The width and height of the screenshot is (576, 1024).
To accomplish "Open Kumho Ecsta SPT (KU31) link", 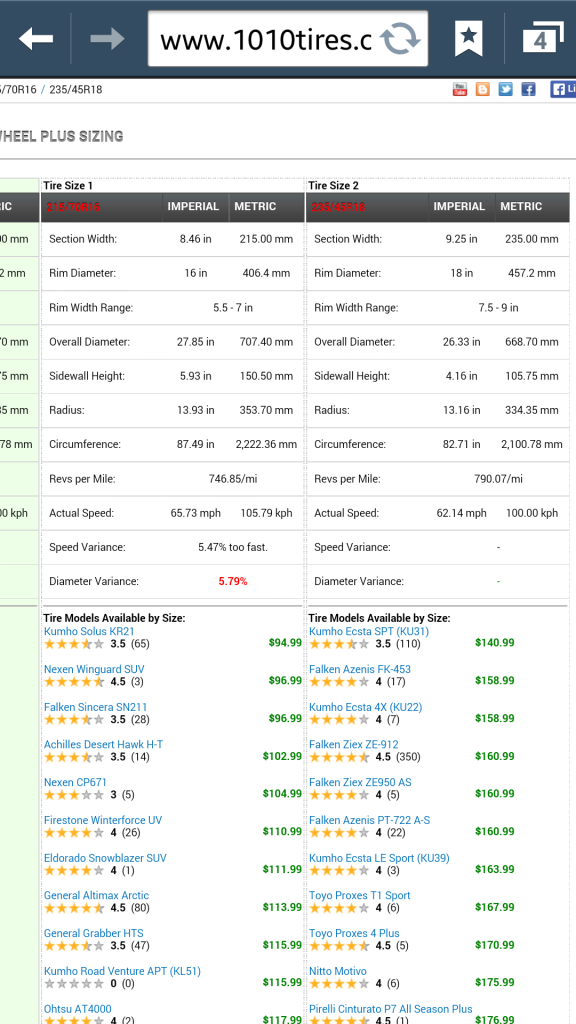I will point(369,632).
